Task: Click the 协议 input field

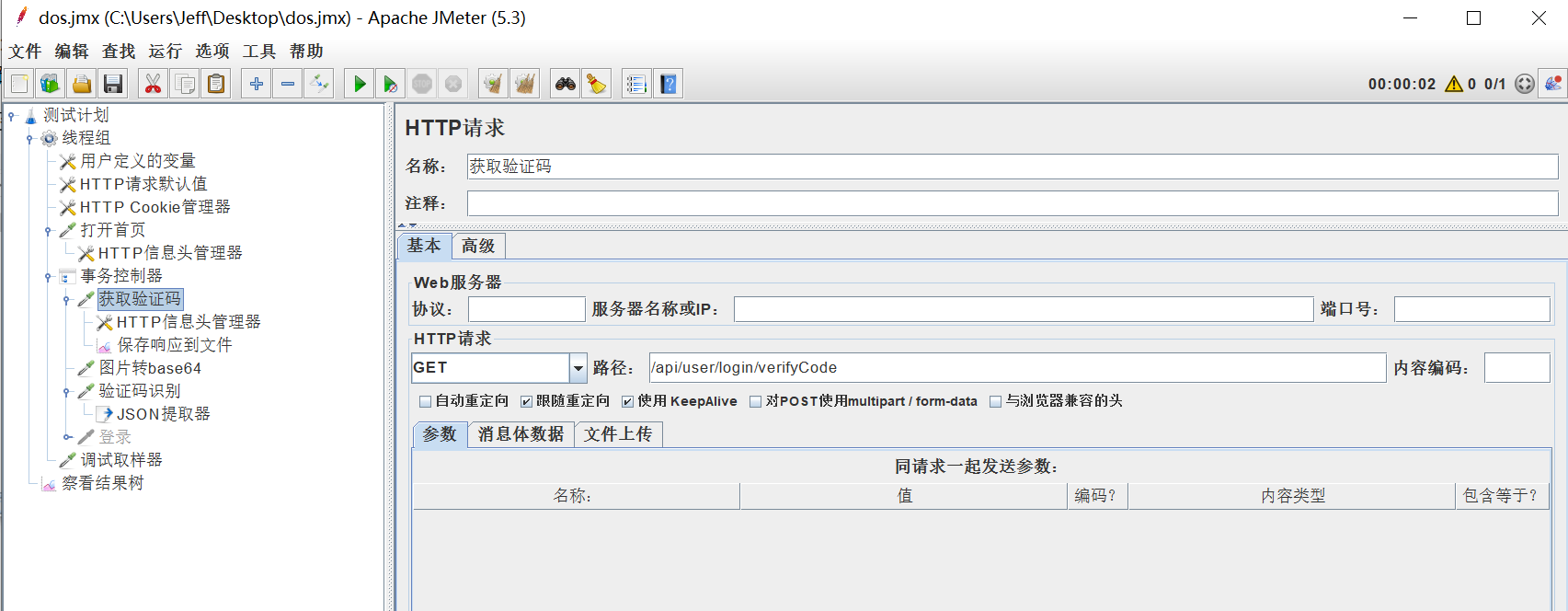Action: [x=527, y=309]
